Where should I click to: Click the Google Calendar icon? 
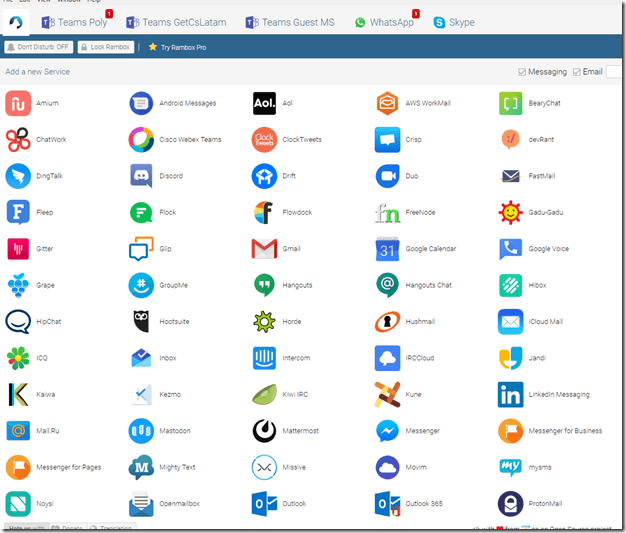(x=387, y=249)
